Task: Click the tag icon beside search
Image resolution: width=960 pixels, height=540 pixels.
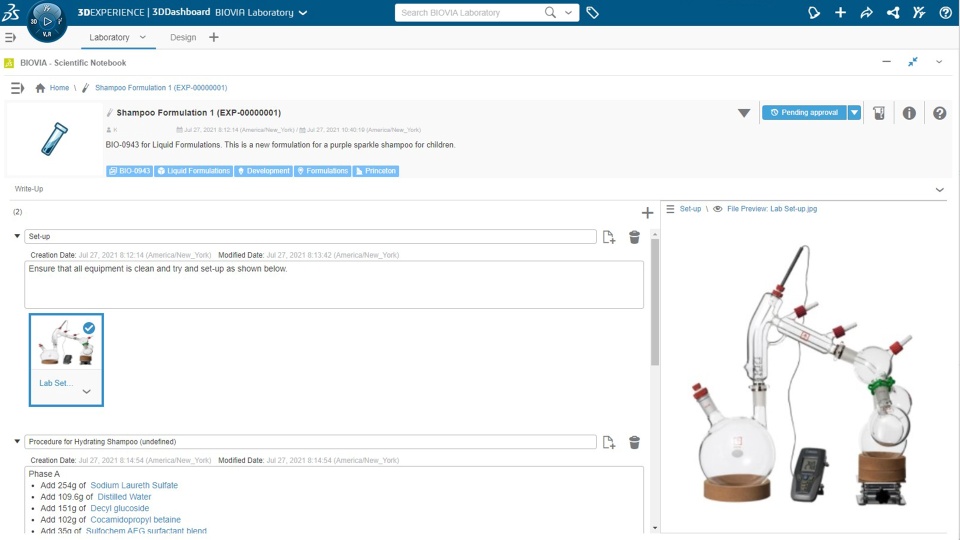Action: coord(592,12)
